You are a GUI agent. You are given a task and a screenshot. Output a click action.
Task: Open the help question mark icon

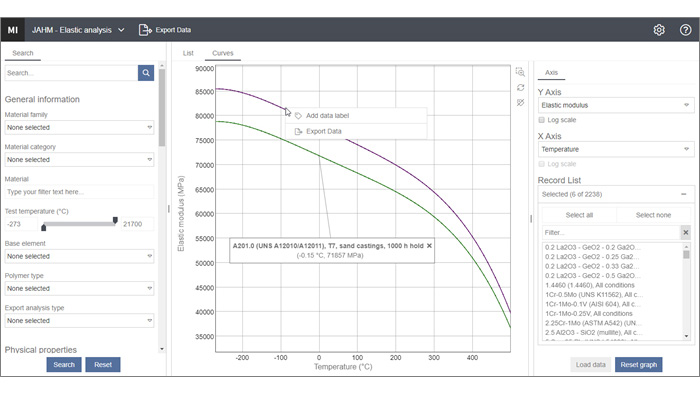coord(685,30)
